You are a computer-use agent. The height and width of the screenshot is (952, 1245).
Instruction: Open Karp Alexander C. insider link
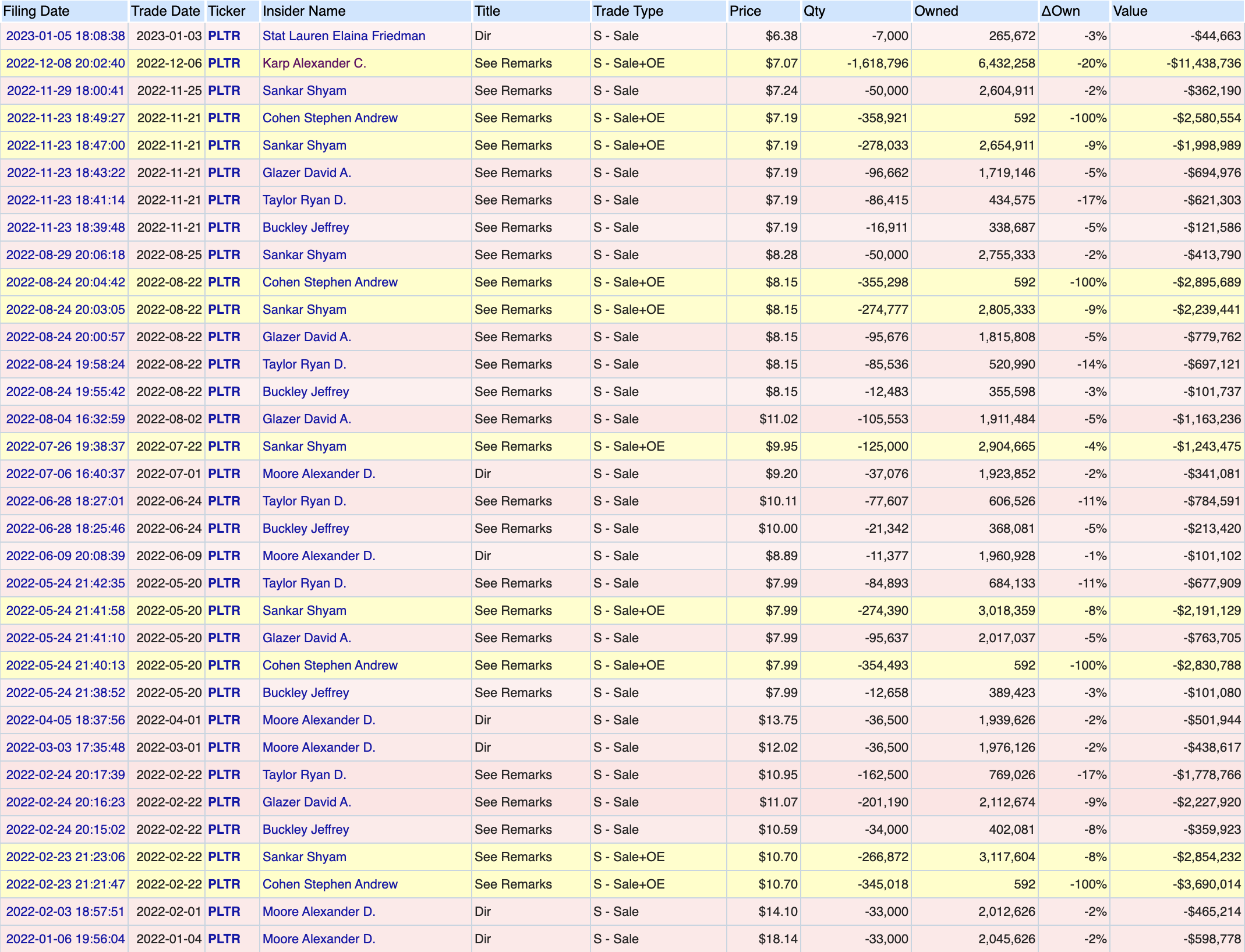point(314,63)
